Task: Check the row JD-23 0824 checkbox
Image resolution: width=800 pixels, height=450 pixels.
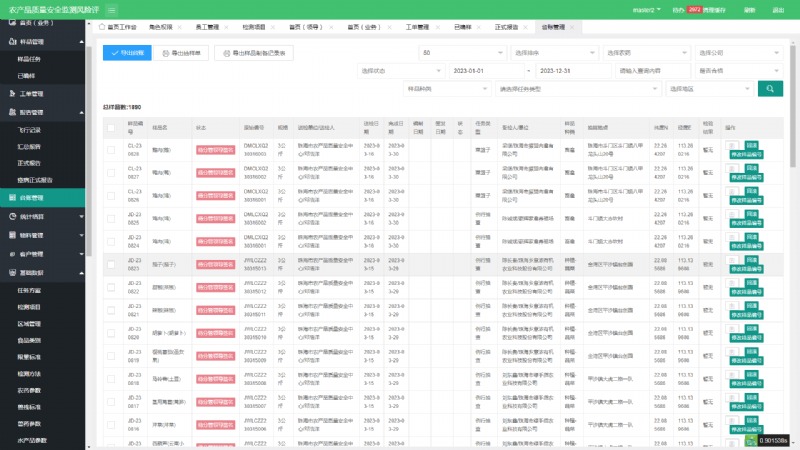Action: (111, 242)
